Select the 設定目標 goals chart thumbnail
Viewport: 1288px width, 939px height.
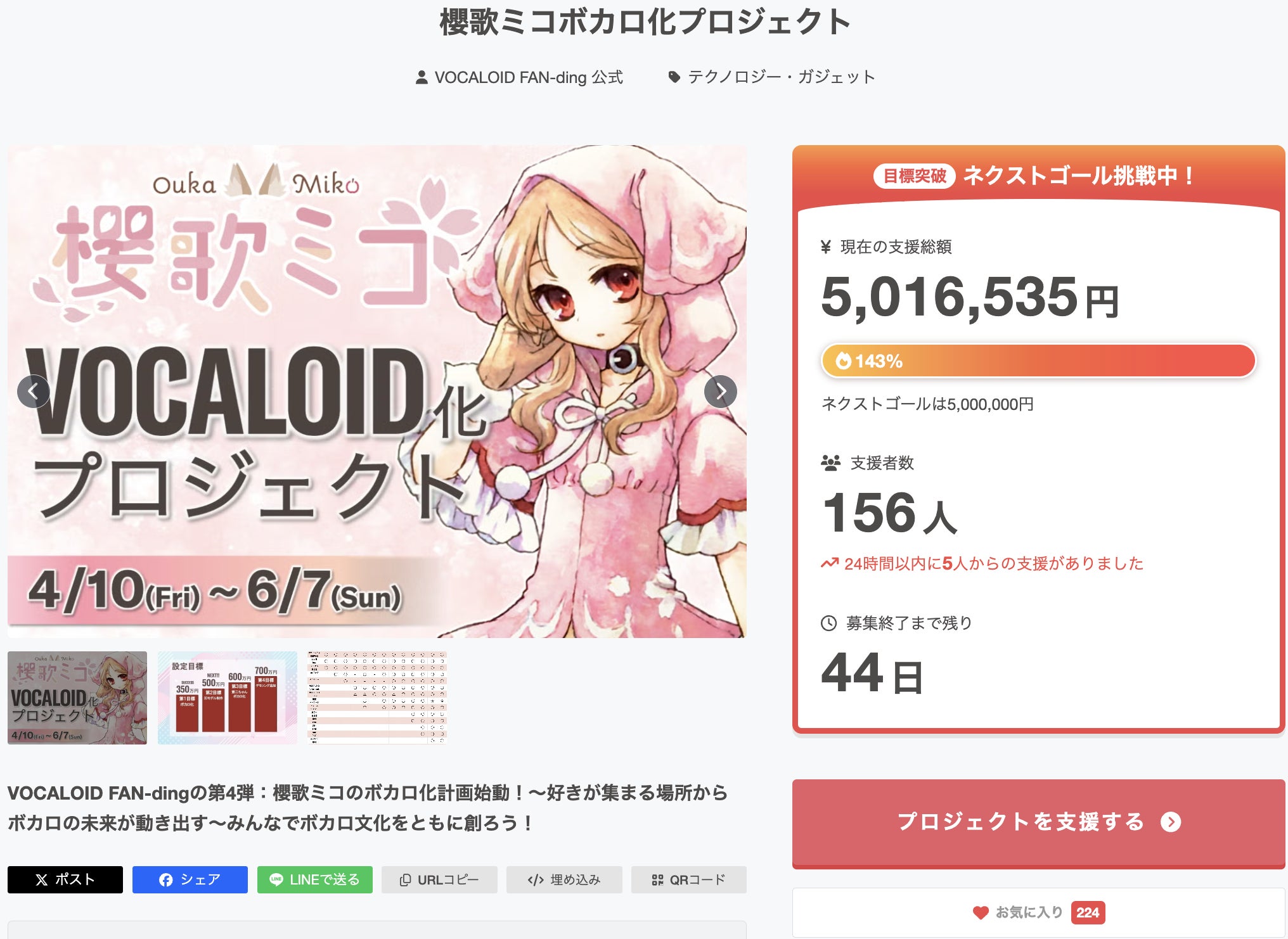click(227, 698)
